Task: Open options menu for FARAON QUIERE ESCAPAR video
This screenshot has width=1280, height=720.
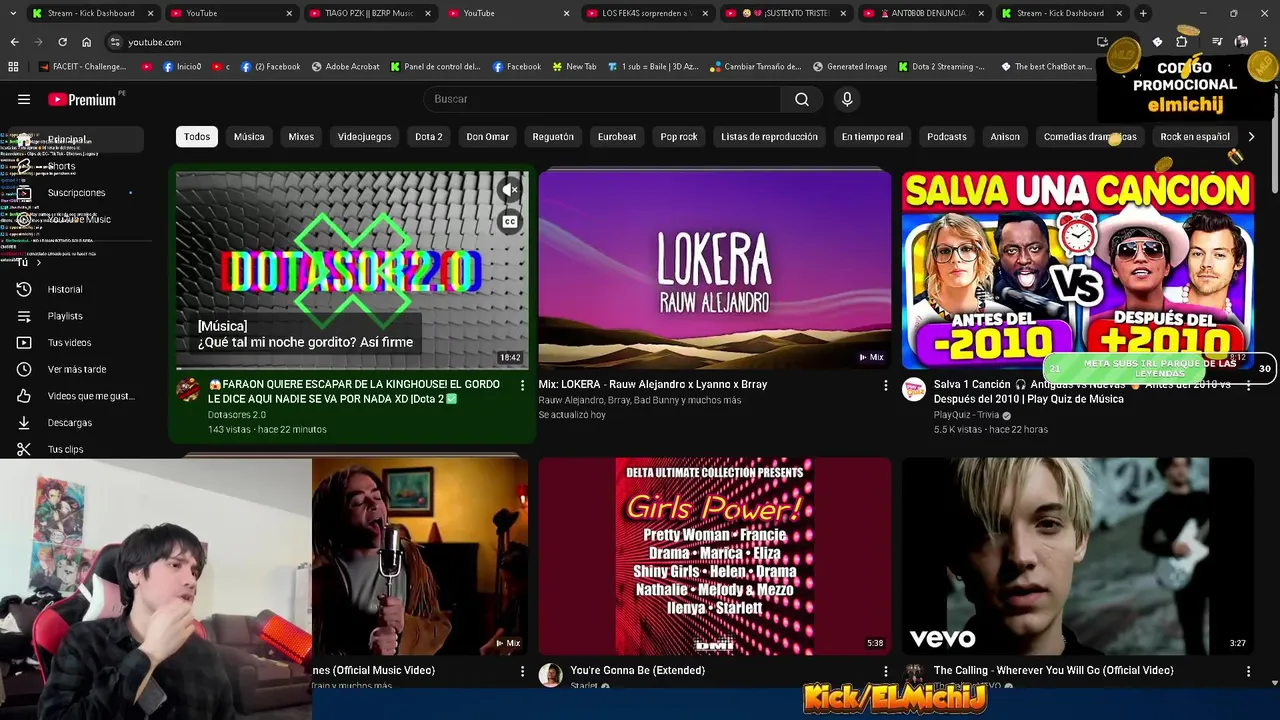Action: click(522, 385)
